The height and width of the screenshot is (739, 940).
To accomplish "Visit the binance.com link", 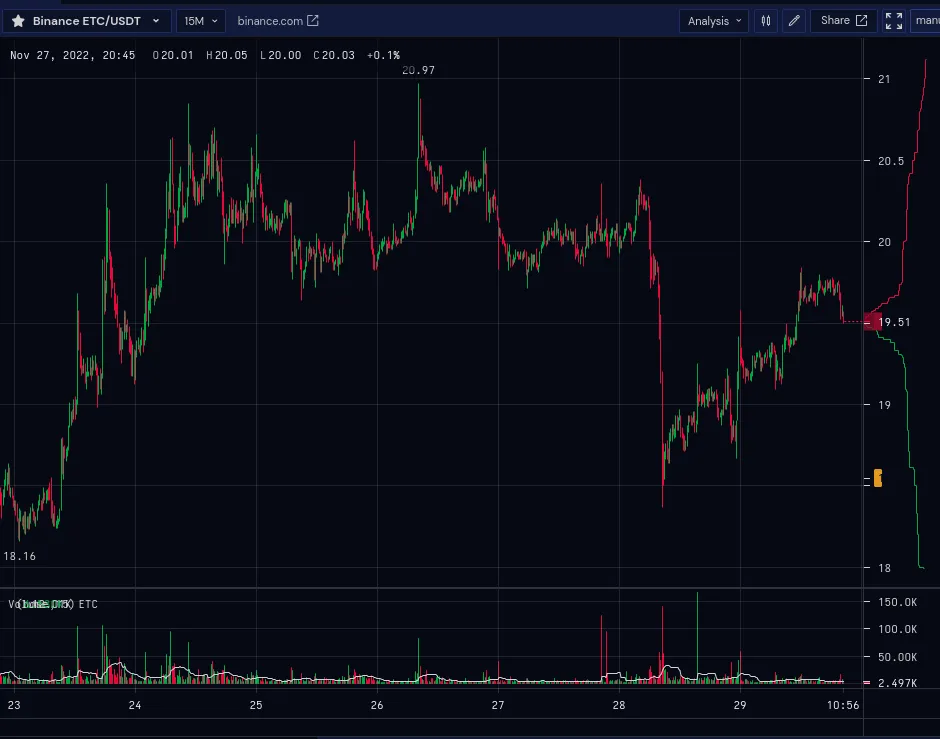I will coord(270,21).
